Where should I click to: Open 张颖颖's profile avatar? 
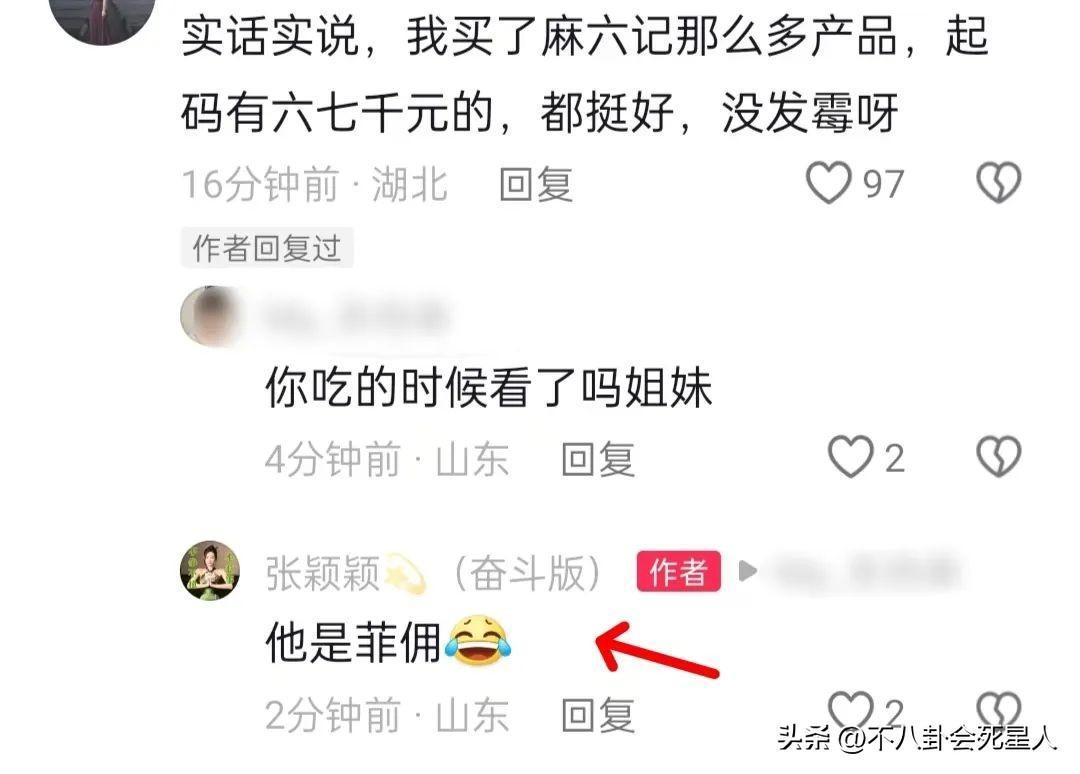tap(210, 570)
